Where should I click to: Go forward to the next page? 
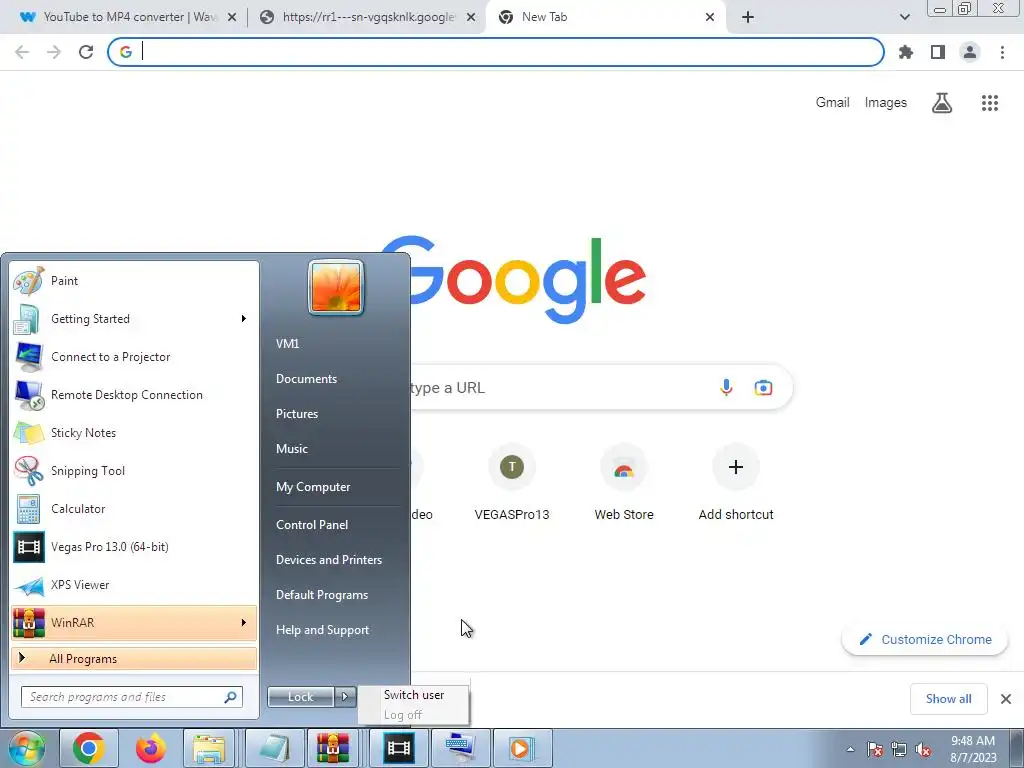[54, 52]
